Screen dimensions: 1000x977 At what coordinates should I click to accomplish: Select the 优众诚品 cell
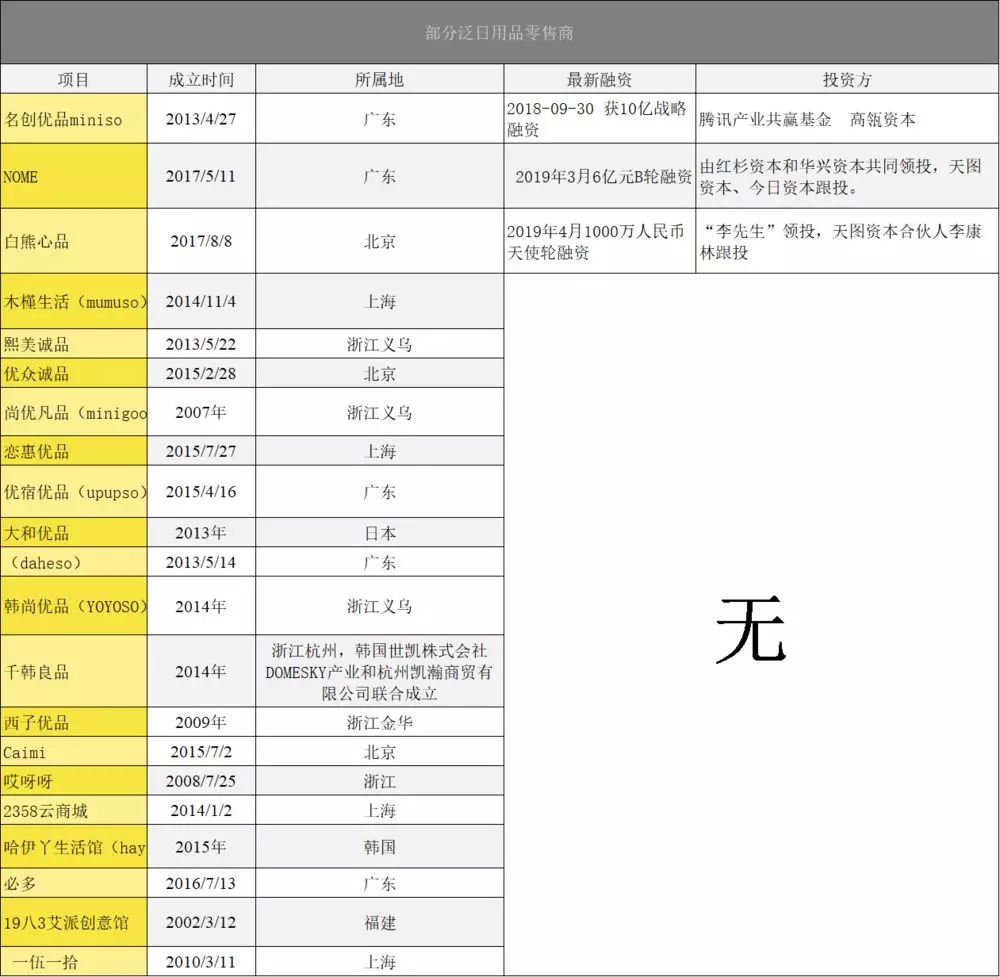click(74, 373)
